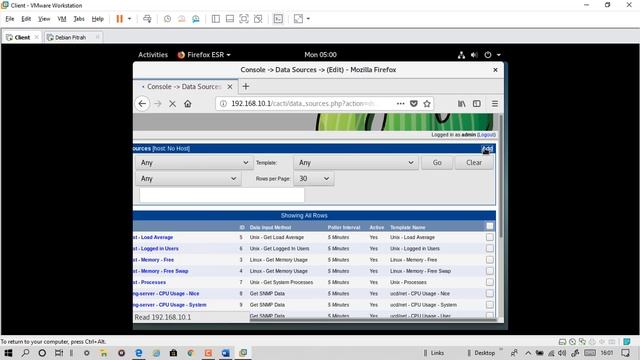Click Add in the Data Sources header
The image size is (640, 360).
(487, 148)
